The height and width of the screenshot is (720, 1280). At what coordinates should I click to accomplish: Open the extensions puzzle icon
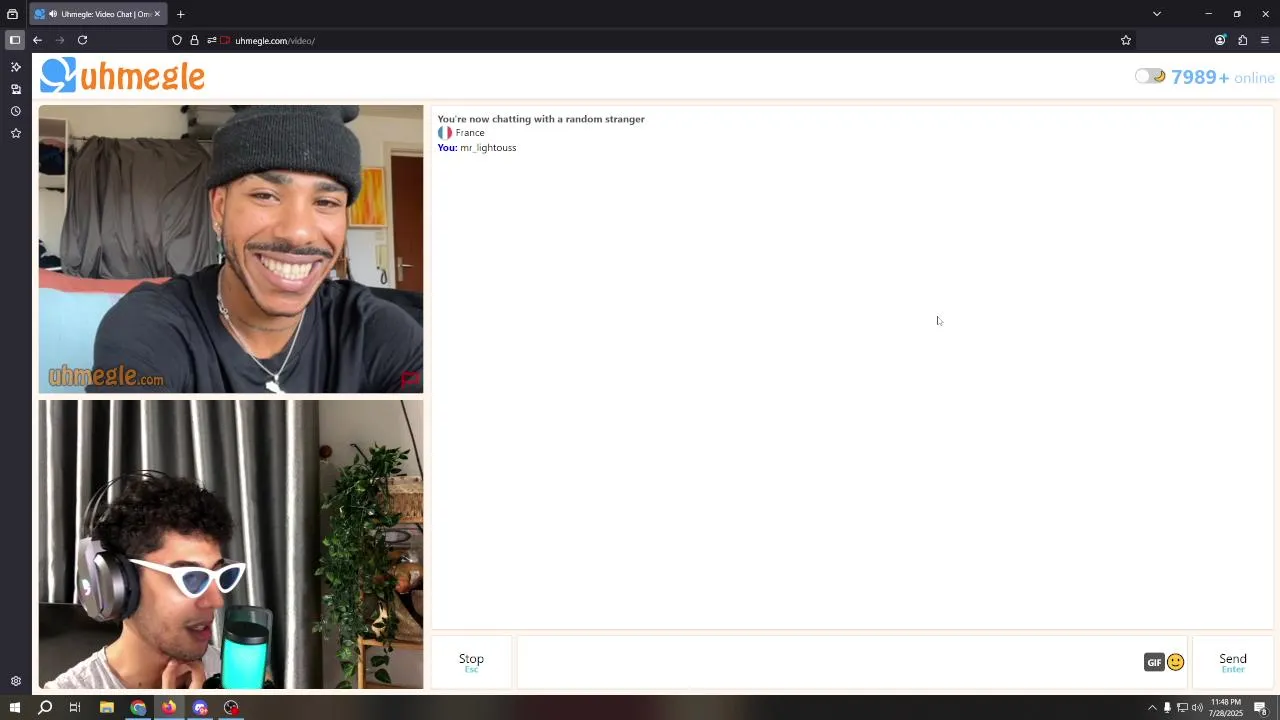(1242, 40)
